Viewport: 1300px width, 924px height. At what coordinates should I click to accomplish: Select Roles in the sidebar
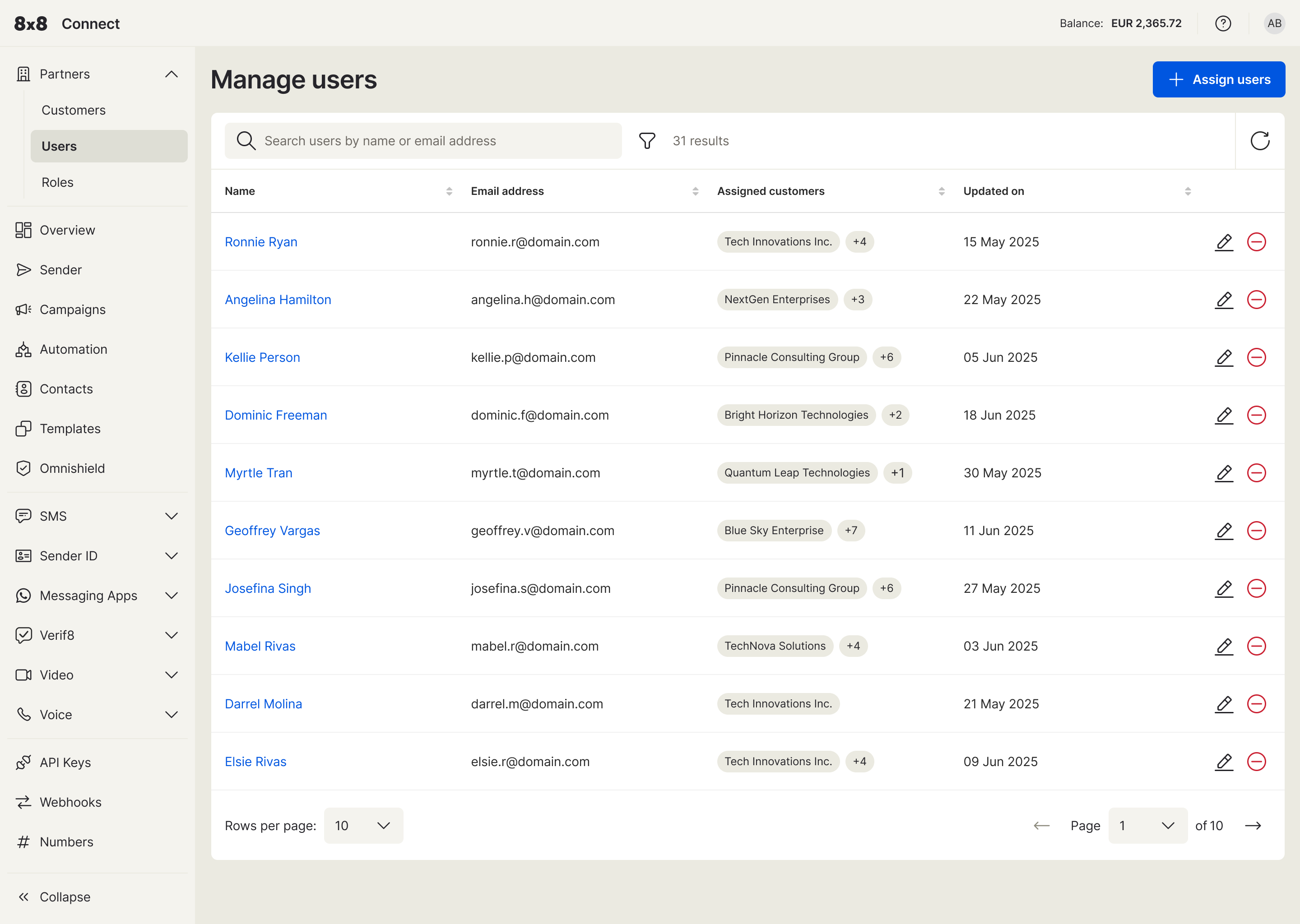[57, 182]
